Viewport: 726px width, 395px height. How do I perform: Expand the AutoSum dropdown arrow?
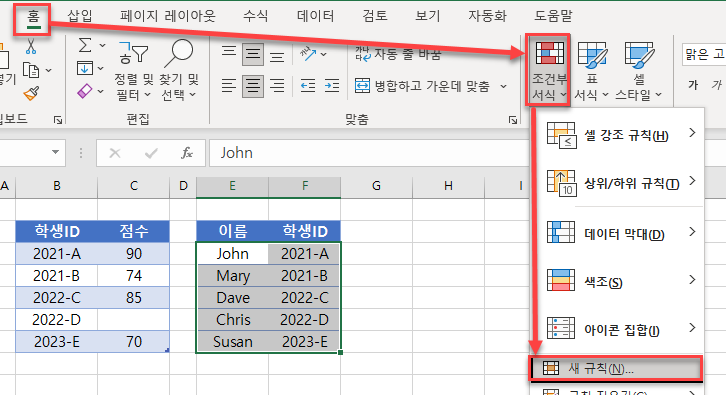click(x=102, y=45)
